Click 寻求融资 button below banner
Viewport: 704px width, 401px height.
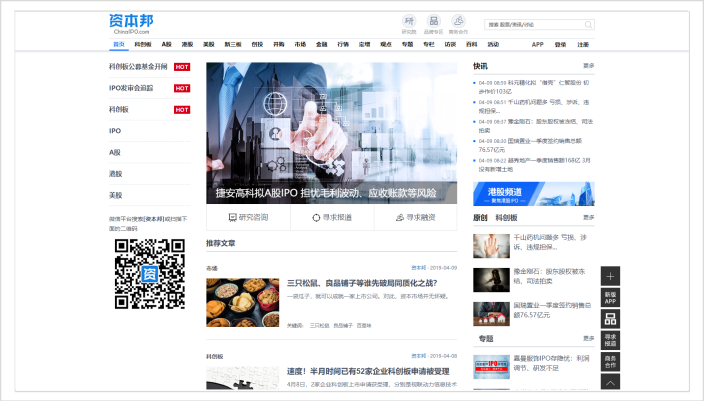point(416,217)
